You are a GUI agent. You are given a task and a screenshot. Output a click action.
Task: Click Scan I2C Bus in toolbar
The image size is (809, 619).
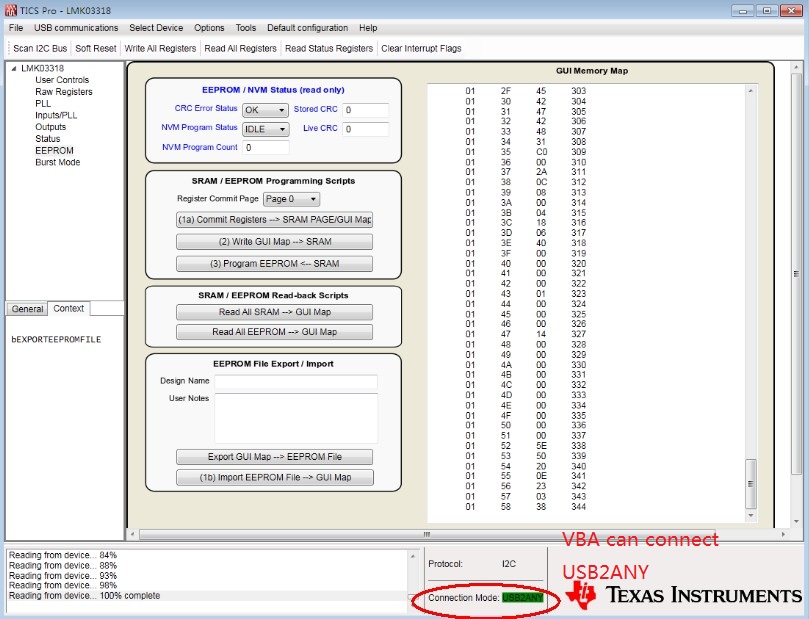coord(40,48)
